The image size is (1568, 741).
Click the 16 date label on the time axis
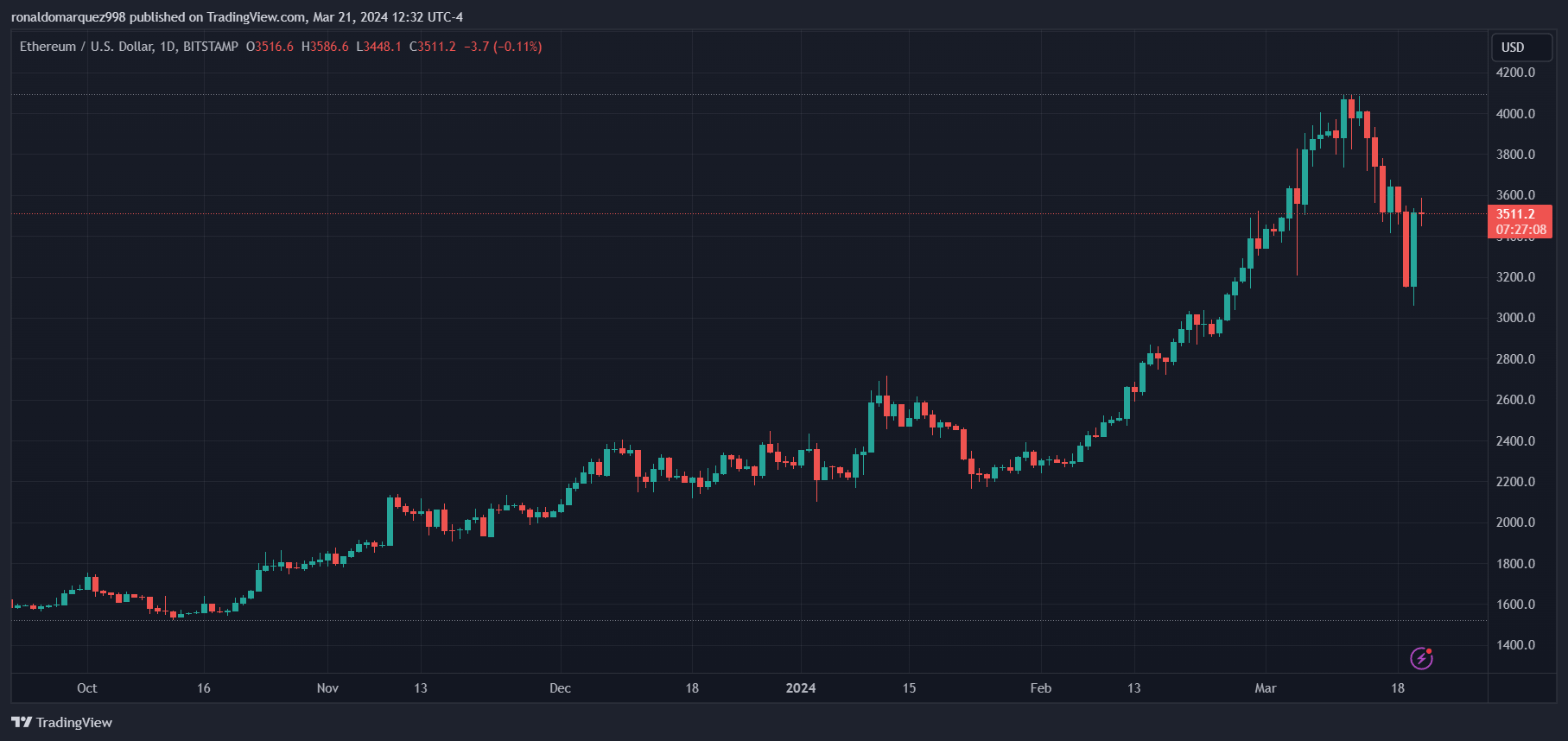point(204,688)
